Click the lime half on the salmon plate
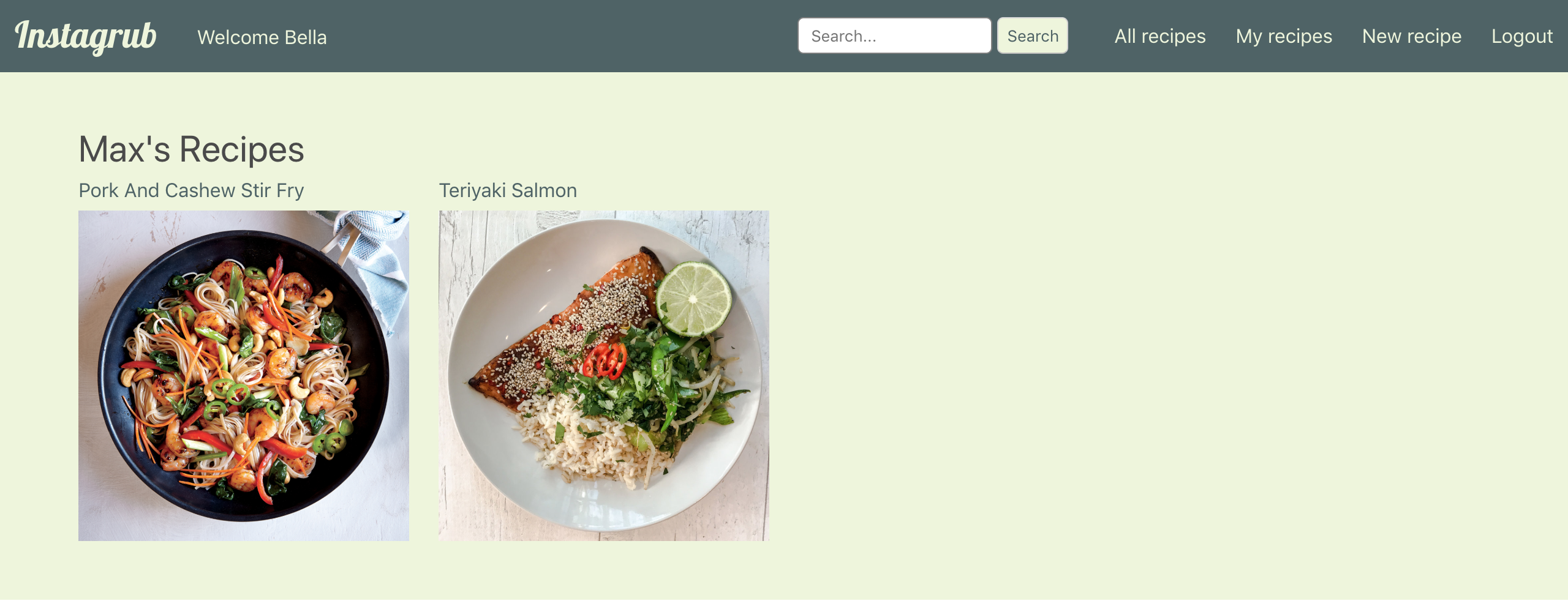1568x601 pixels. tap(693, 299)
